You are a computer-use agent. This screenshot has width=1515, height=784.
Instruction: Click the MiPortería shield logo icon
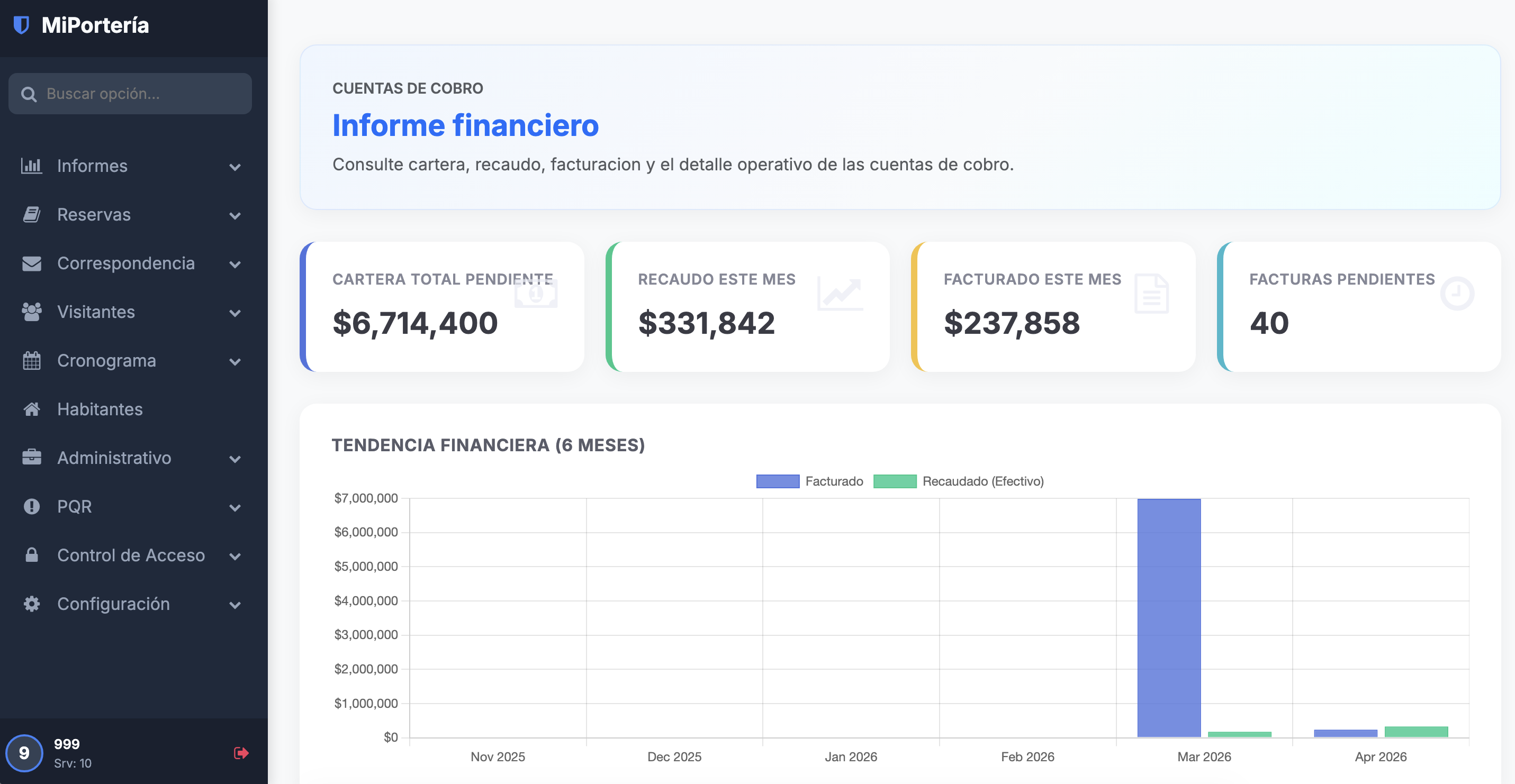click(21, 25)
